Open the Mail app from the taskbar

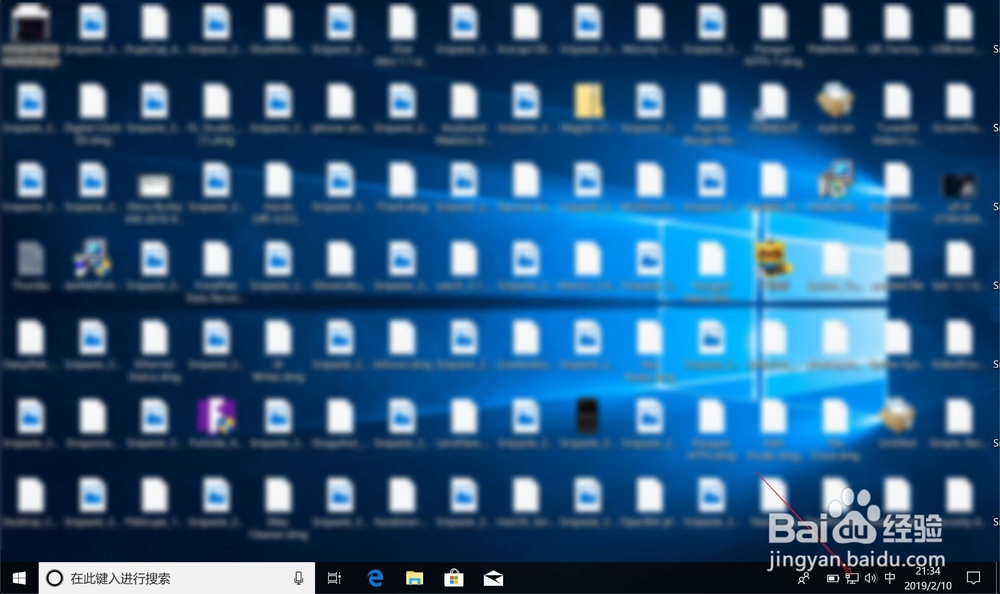point(493,579)
